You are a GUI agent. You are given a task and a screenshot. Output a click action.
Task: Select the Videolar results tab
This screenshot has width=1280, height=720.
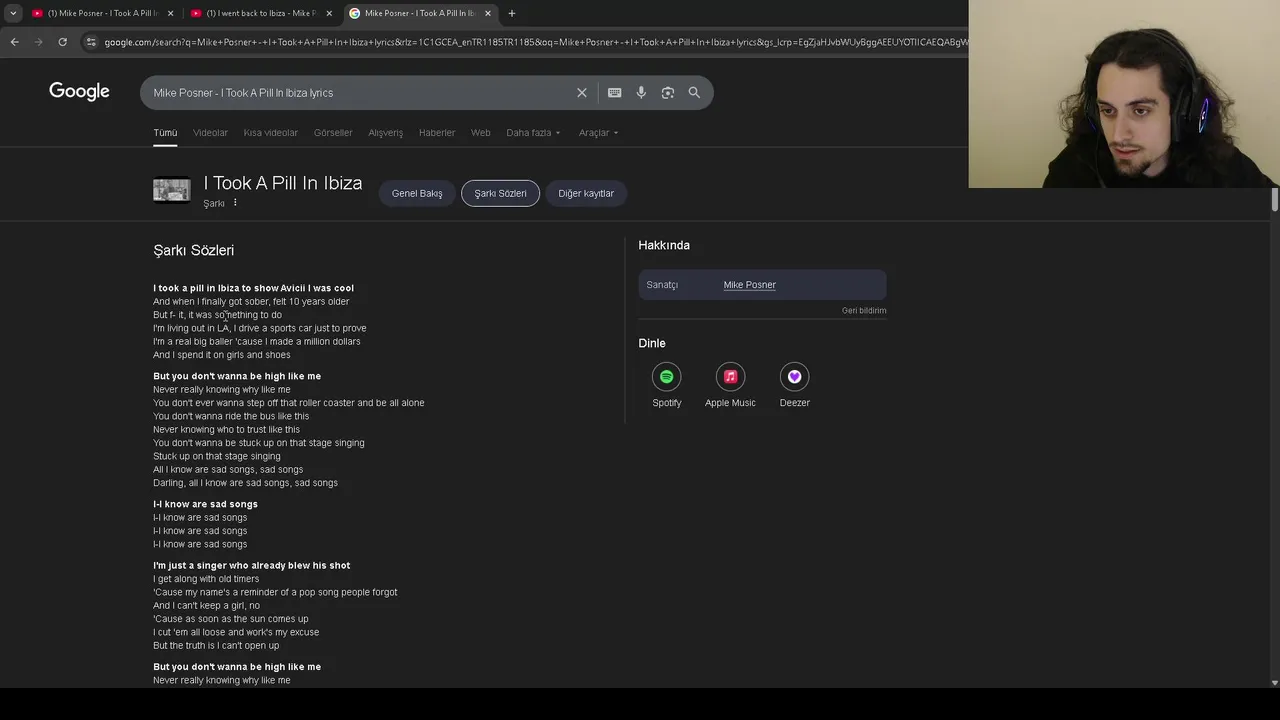pyautogui.click(x=210, y=133)
